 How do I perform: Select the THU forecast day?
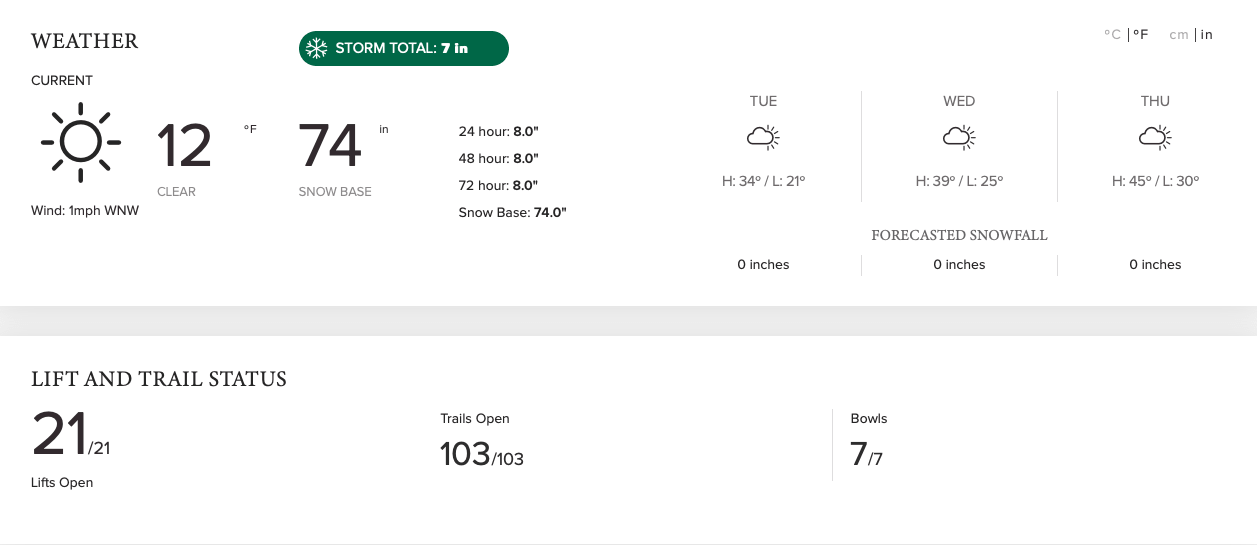[1155, 101]
